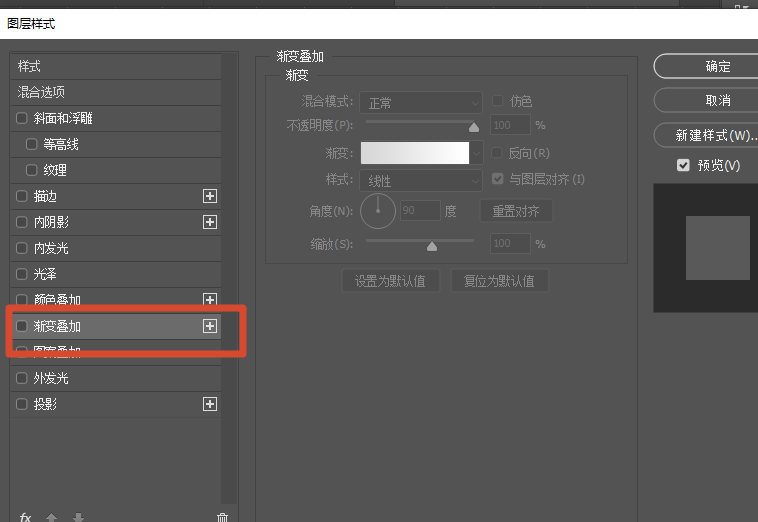Screen dimensions: 758x522
Task: Open 混合模式 dropdown showing 正常
Action: [x=421, y=103]
